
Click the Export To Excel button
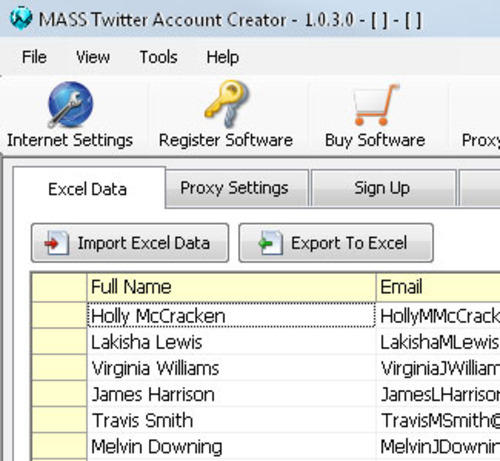336,243
